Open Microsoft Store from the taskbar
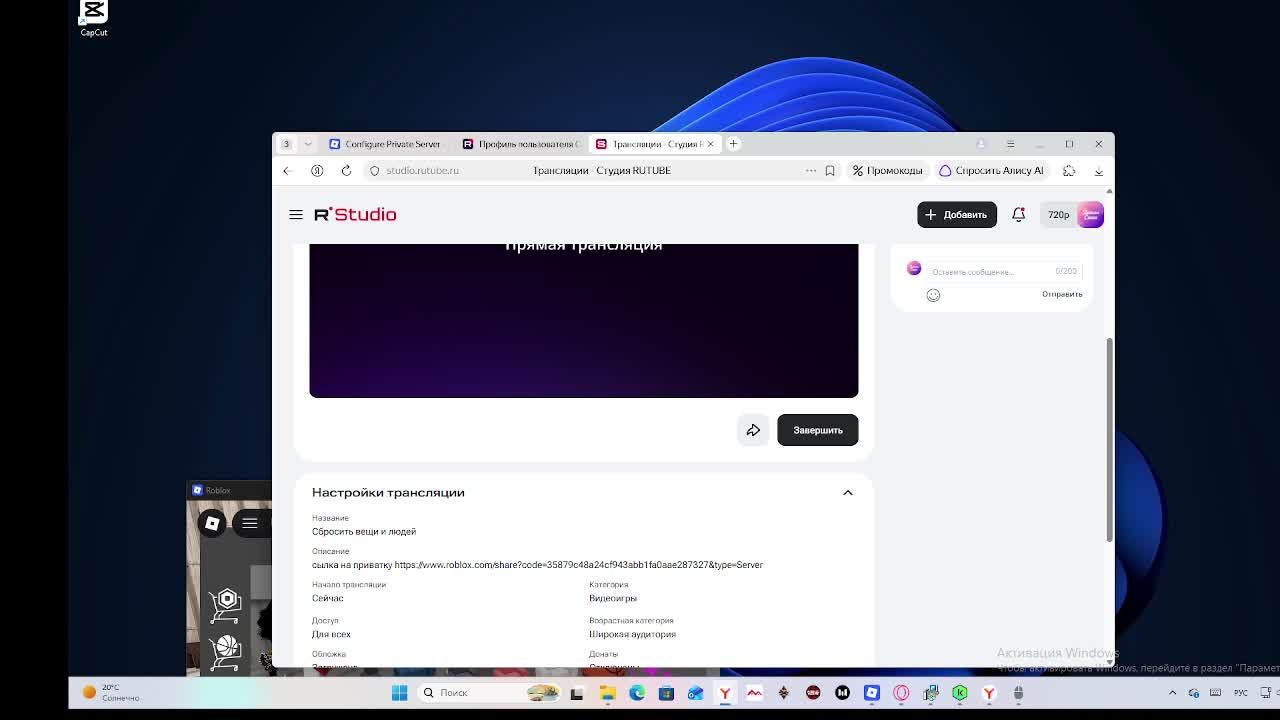Screen dimensions: 1280x720 [666, 693]
